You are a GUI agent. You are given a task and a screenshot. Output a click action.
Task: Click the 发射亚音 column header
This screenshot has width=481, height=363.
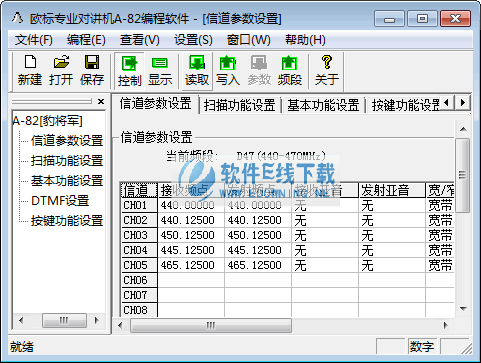392,190
